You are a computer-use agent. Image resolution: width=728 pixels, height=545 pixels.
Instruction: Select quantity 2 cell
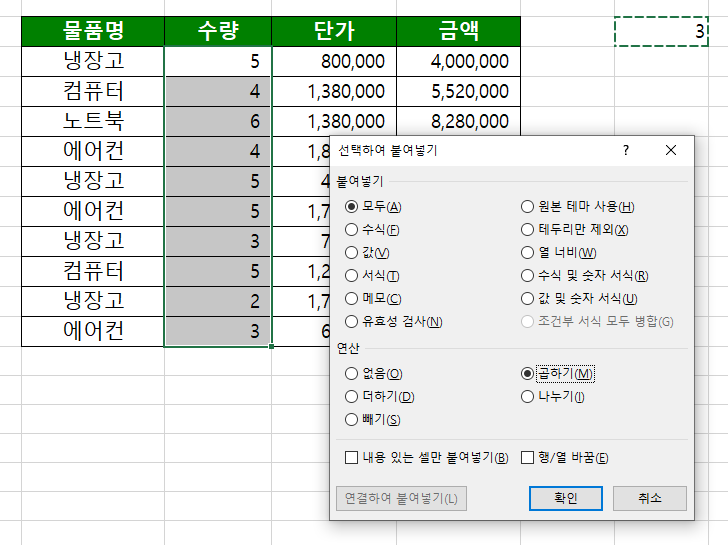click(218, 301)
